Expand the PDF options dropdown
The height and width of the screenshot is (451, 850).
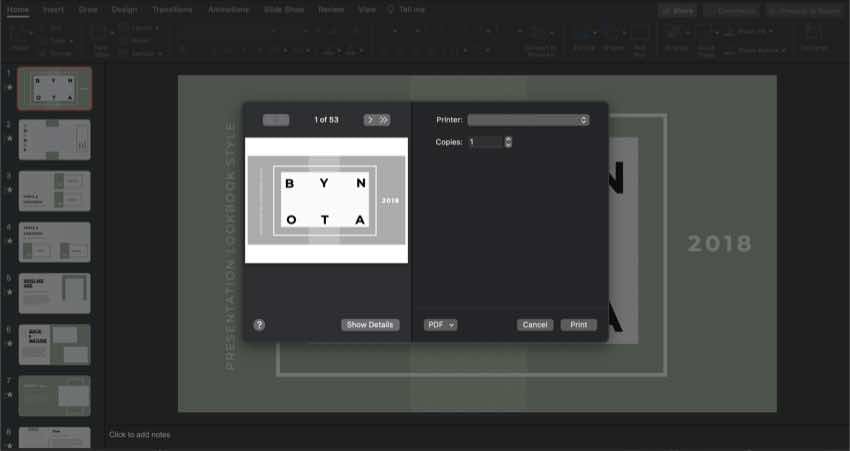(x=440, y=325)
